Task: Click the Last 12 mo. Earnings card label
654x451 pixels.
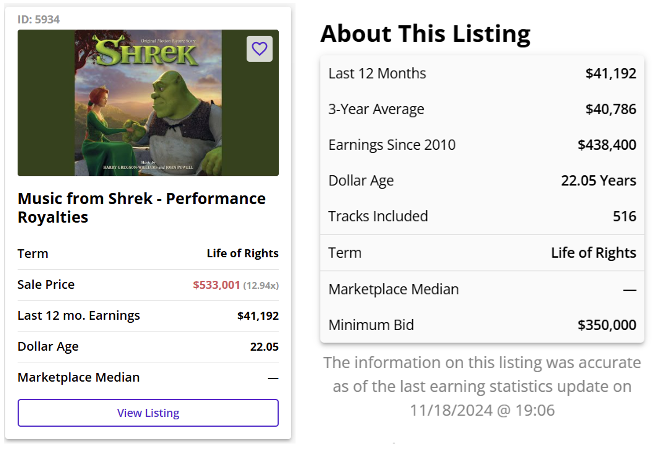Action: [79, 316]
